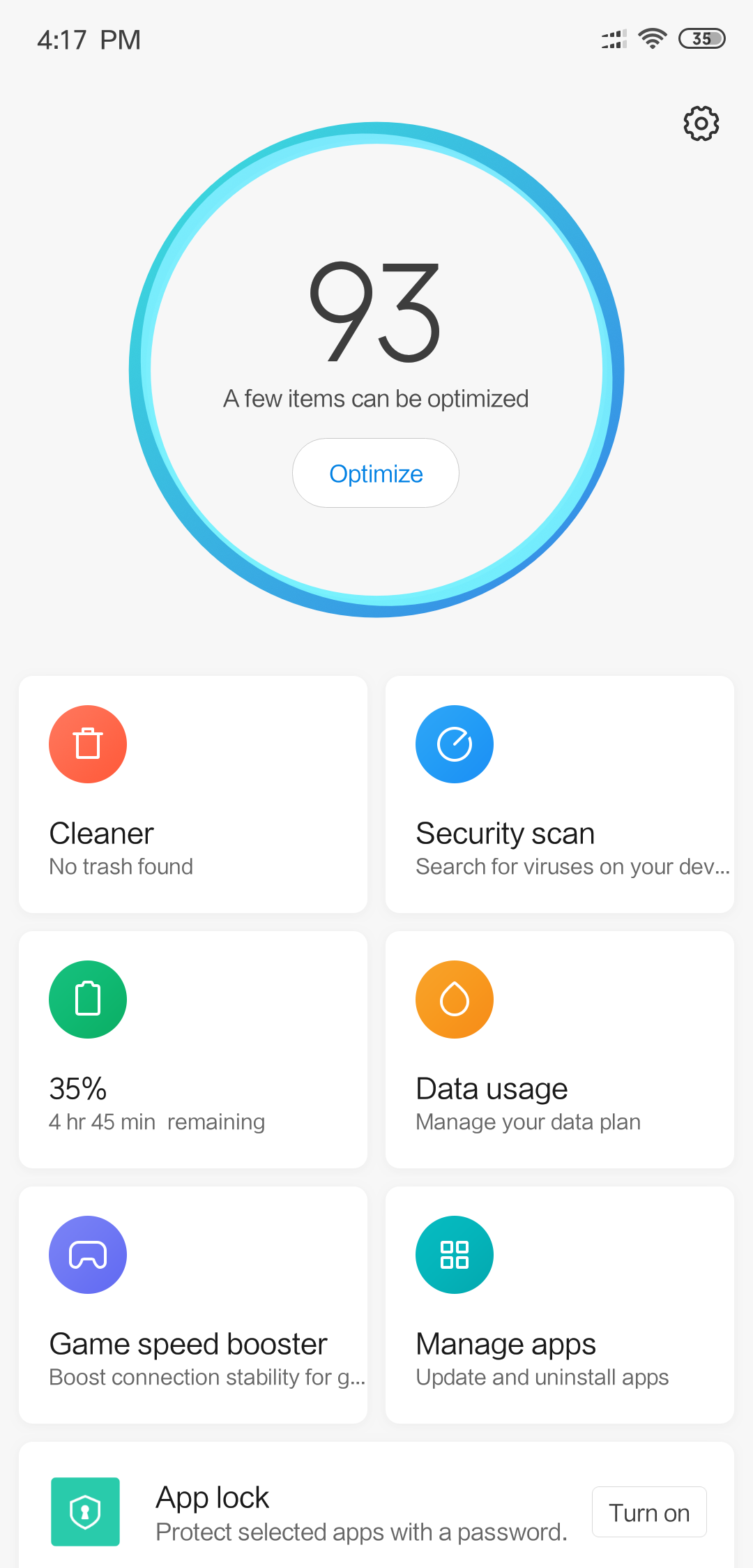The width and height of the screenshot is (753, 1568).
Task: Click the Optimize button
Action: pos(376,473)
